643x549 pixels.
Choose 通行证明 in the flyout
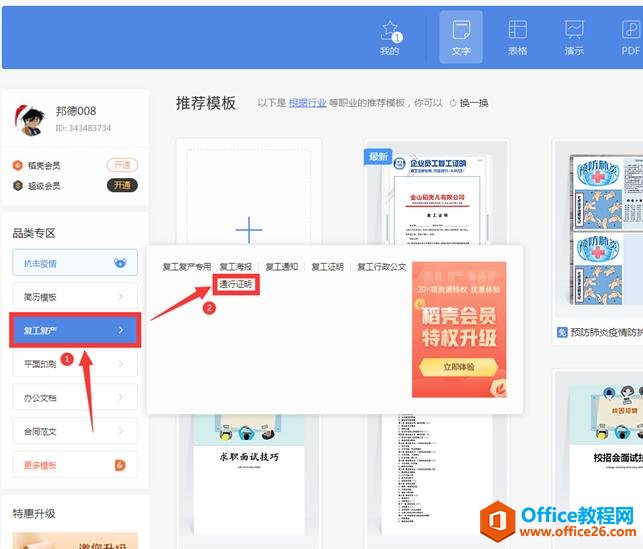click(236, 284)
